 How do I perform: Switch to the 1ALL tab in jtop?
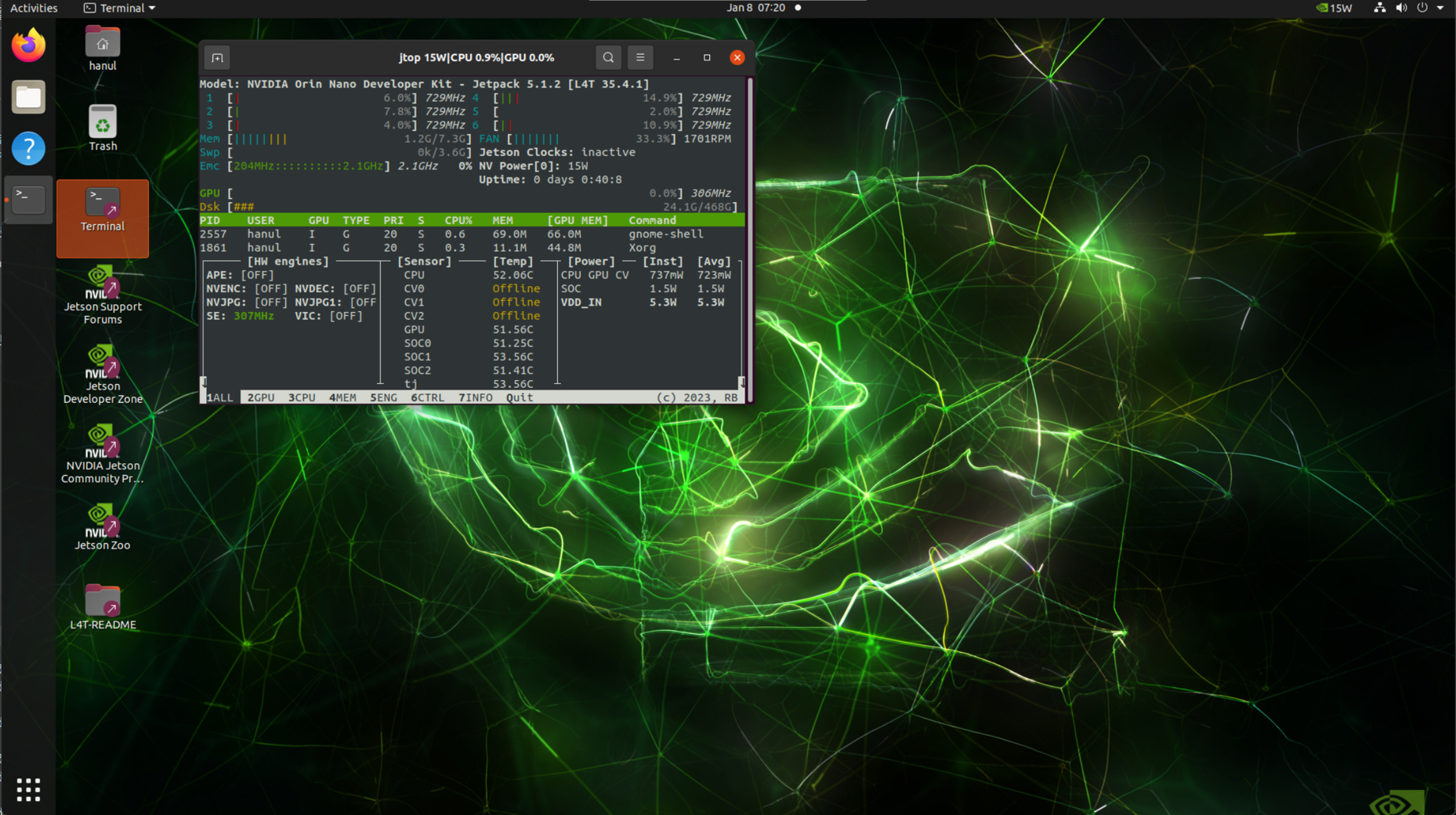click(x=219, y=397)
